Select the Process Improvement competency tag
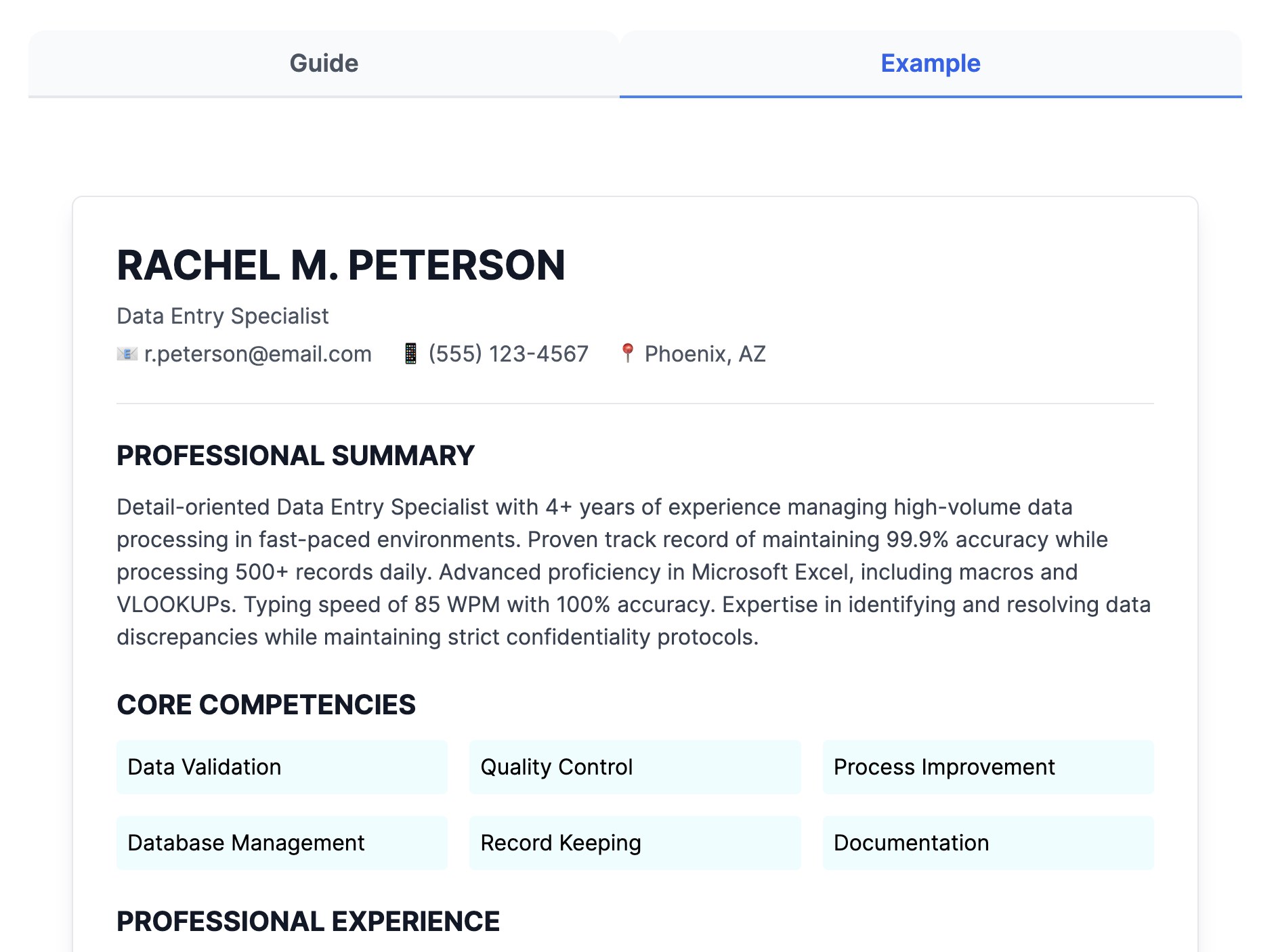This screenshot has width=1276, height=952. coord(987,767)
